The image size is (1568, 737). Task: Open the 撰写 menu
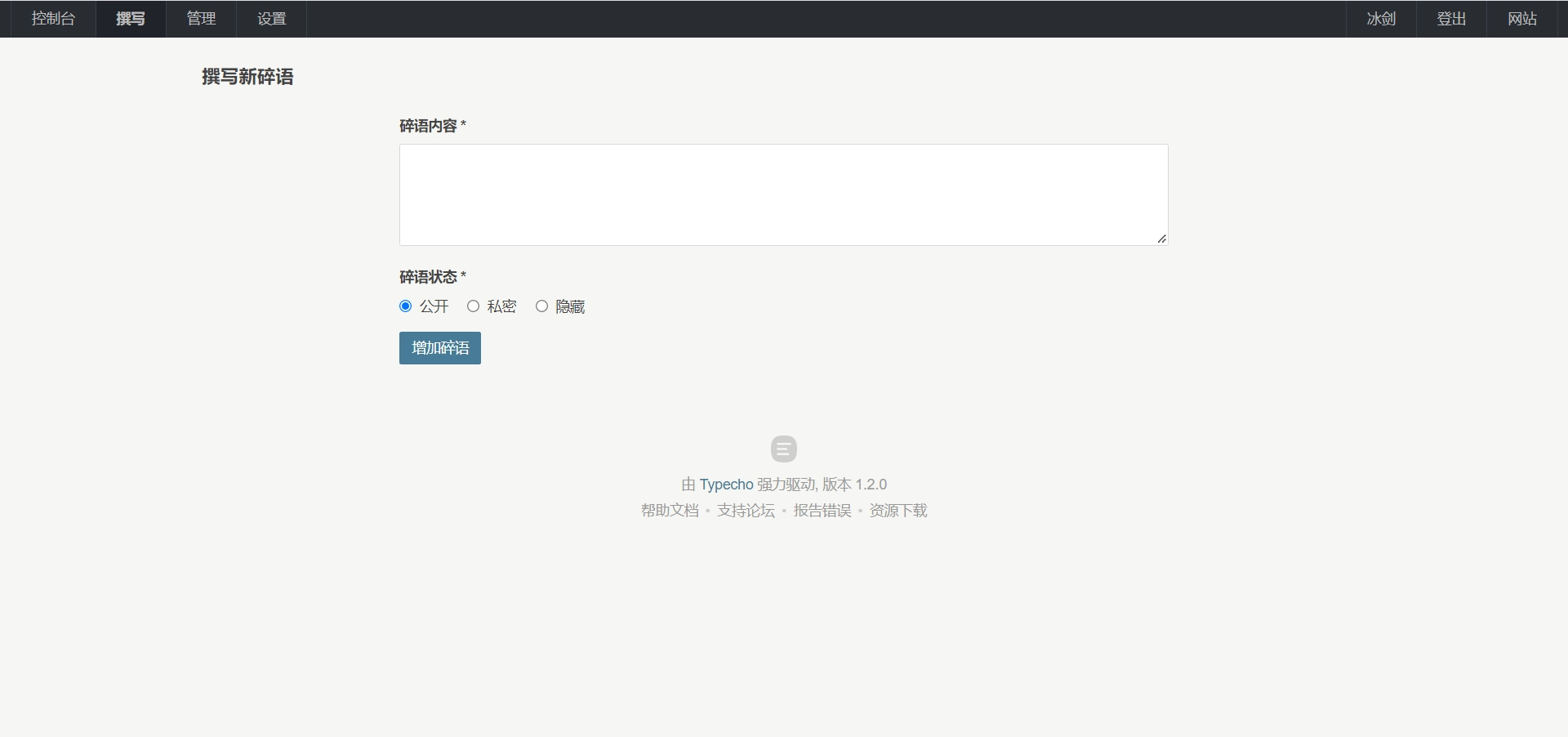(x=131, y=19)
